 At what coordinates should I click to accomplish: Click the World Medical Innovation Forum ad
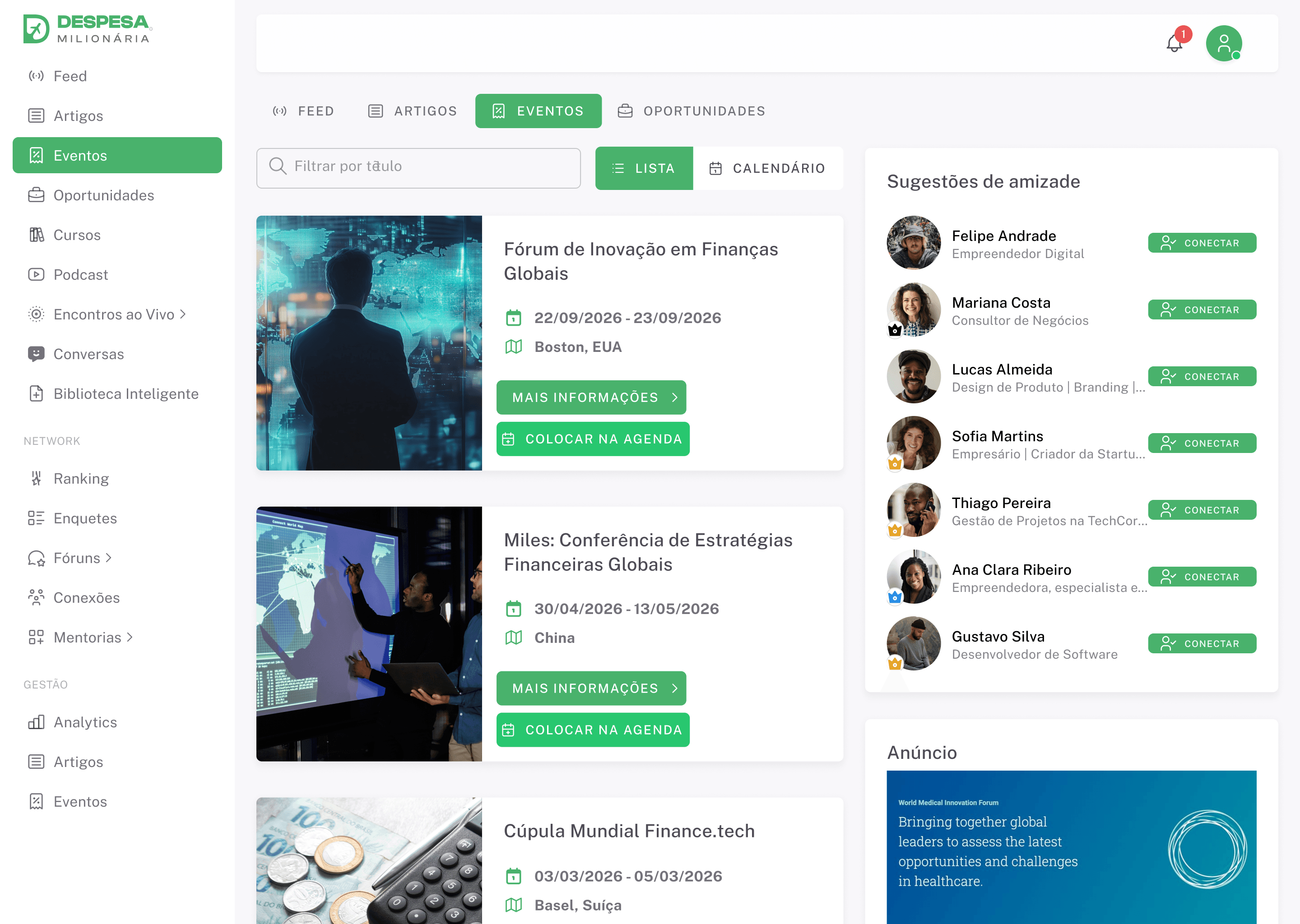pyautogui.click(x=1071, y=846)
